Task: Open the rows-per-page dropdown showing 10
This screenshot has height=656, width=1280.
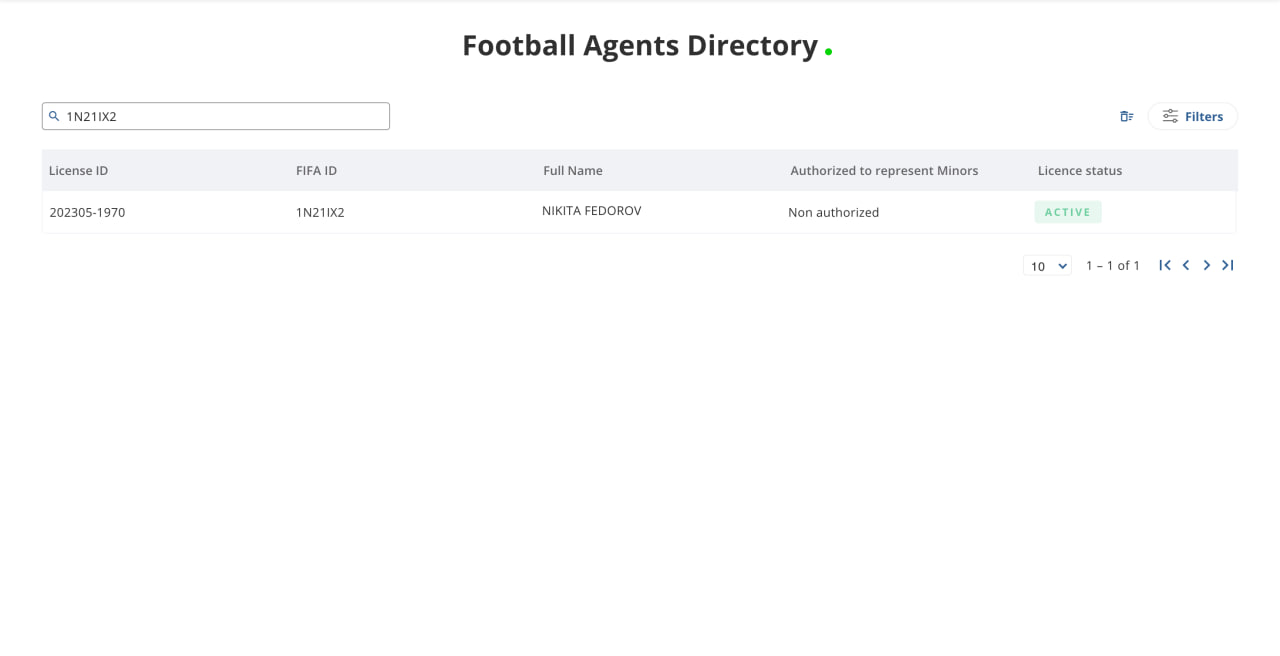Action: [x=1047, y=266]
